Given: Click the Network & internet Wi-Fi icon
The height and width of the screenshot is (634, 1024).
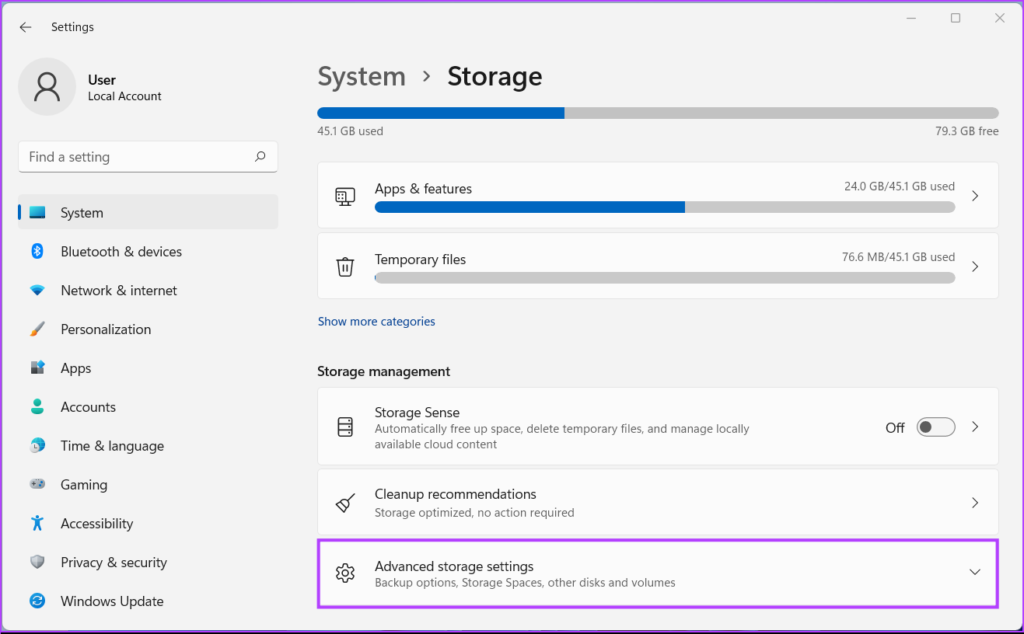Looking at the screenshot, I should (x=38, y=291).
